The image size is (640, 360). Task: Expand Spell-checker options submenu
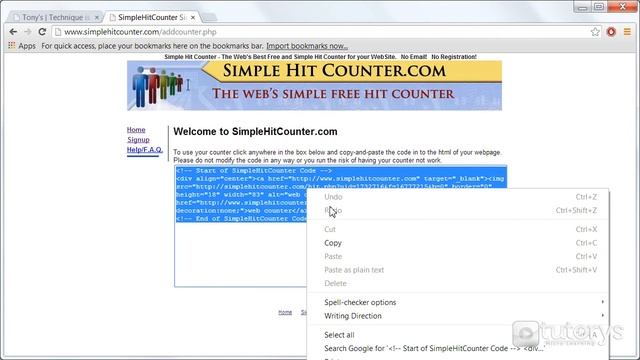458,302
